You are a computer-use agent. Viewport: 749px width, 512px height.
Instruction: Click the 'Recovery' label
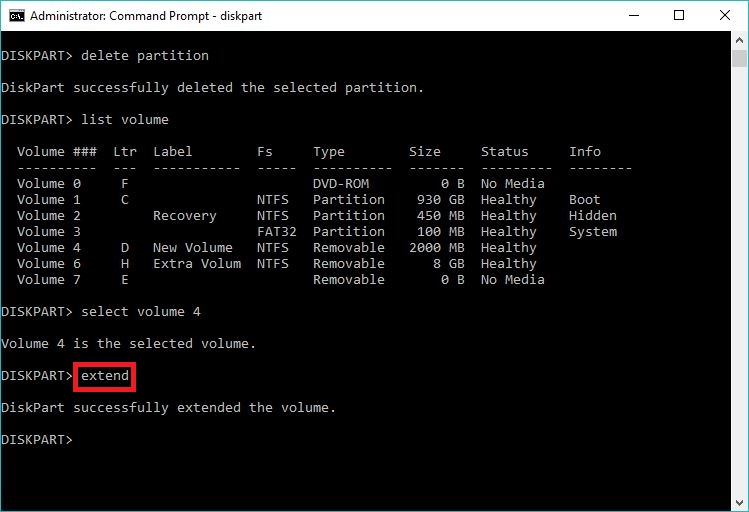click(x=185, y=216)
